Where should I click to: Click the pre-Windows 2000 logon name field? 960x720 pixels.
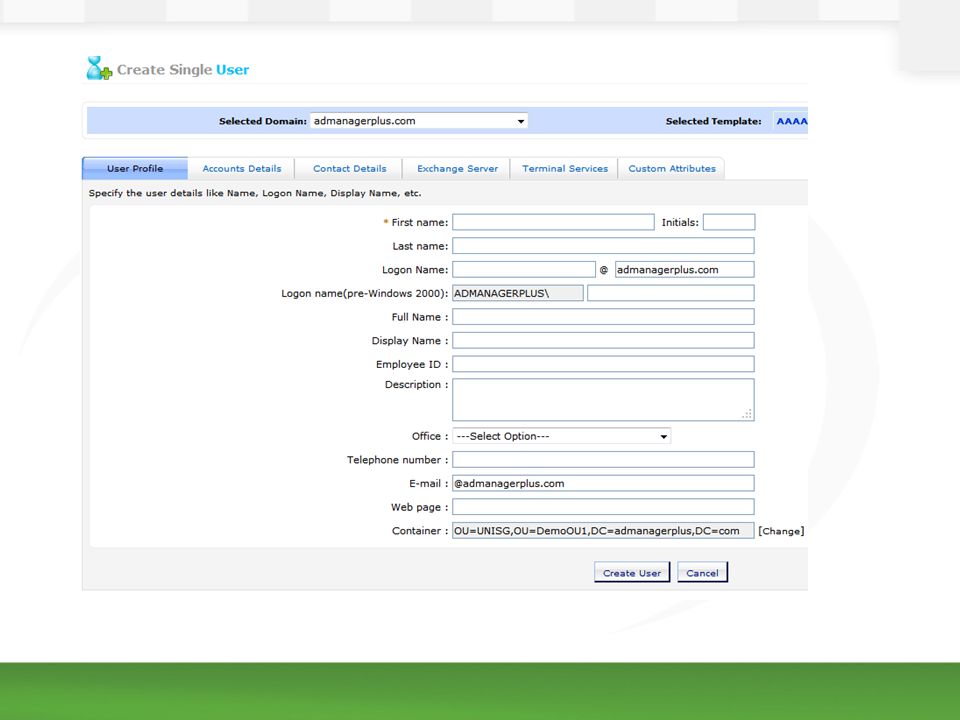click(x=670, y=293)
